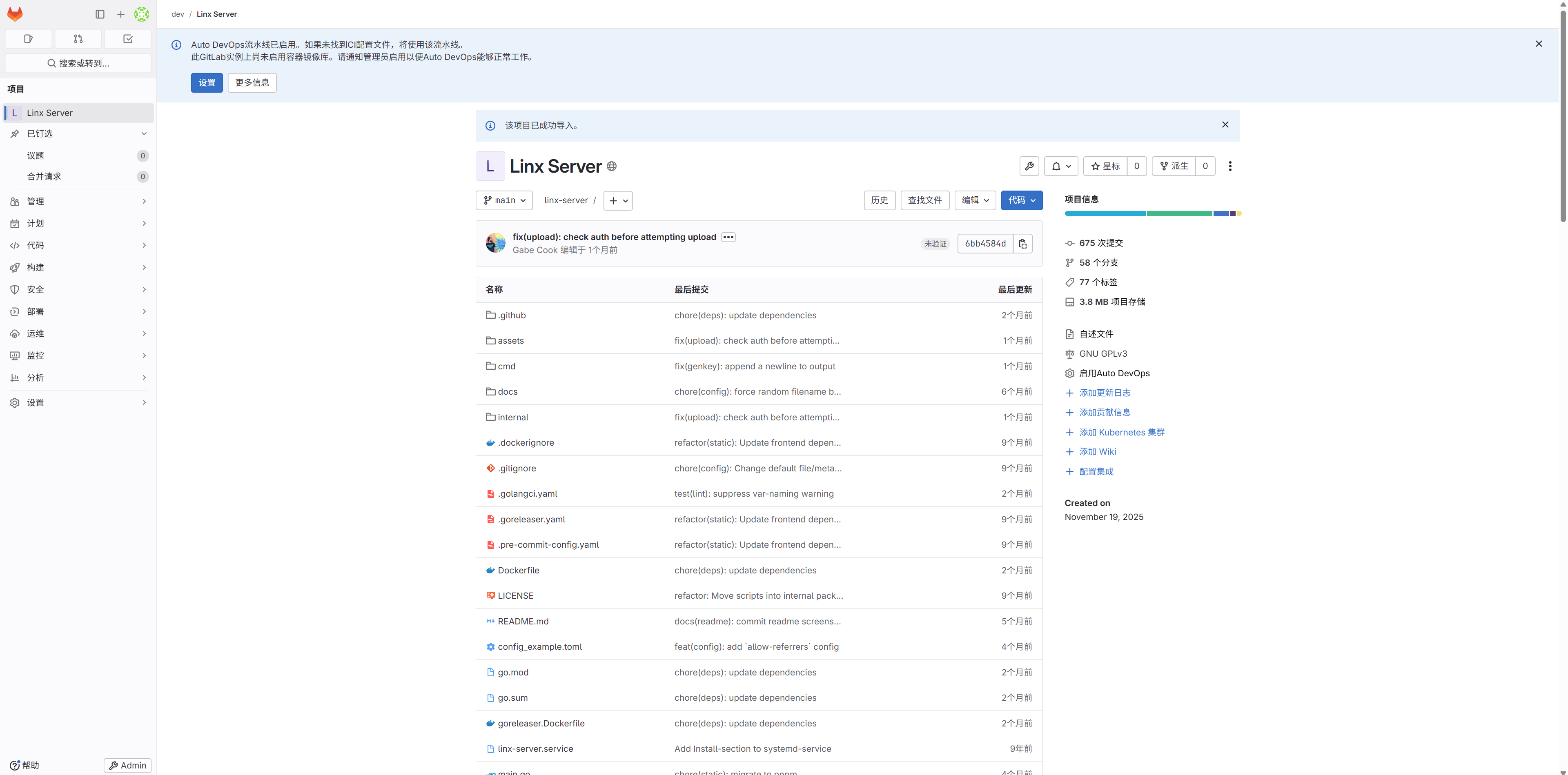Screen dimensions: 1568x775
Task: Toggle the sidebar collapse icon
Action: (x=100, y=14)
